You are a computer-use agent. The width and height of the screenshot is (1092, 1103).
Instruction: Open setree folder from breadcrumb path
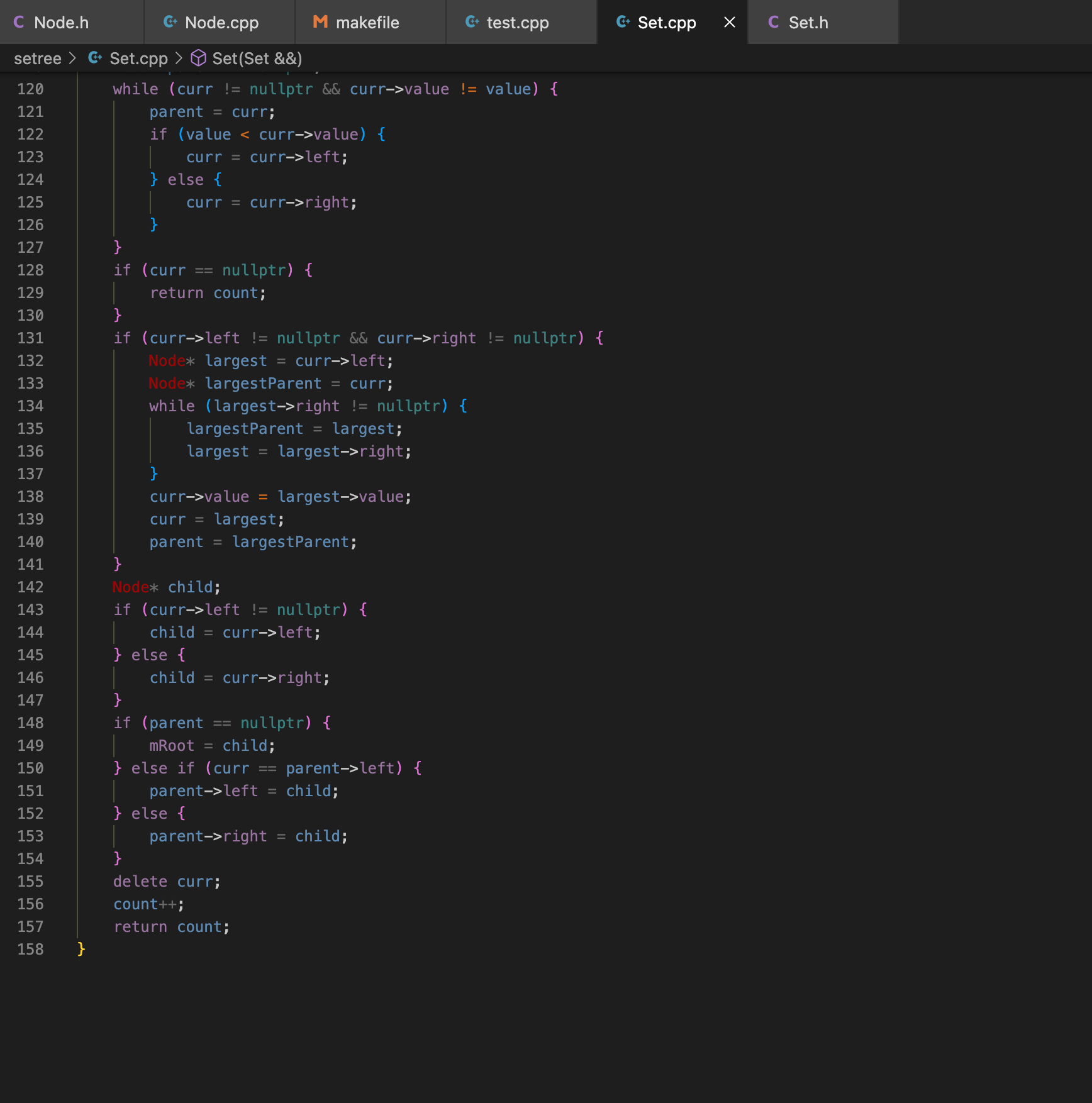pos(38,58)
